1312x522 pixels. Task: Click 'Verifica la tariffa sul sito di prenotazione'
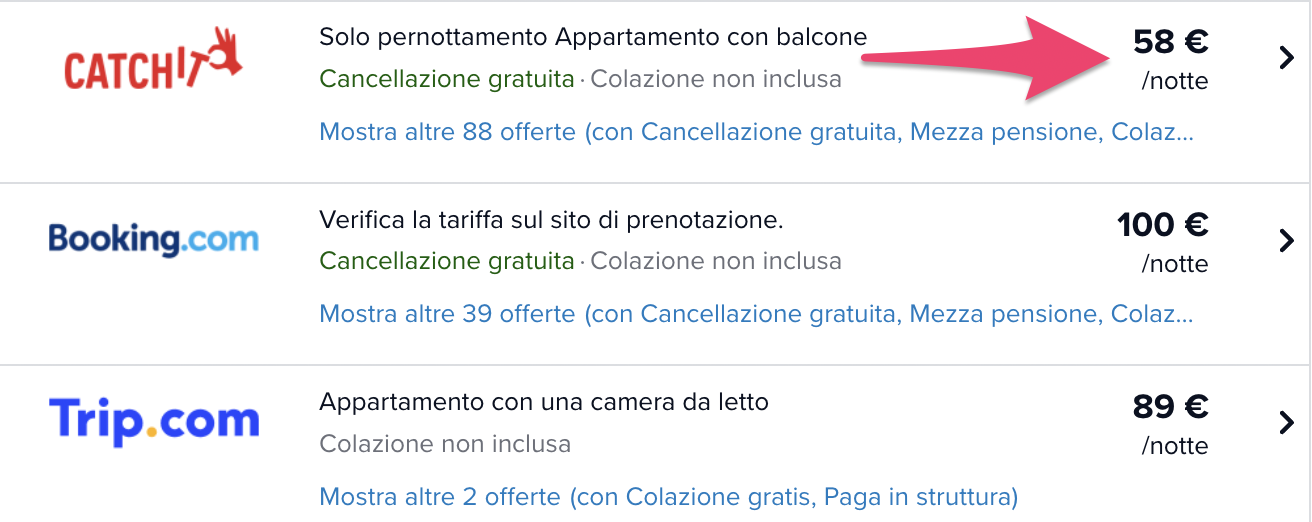pos(551,220)
